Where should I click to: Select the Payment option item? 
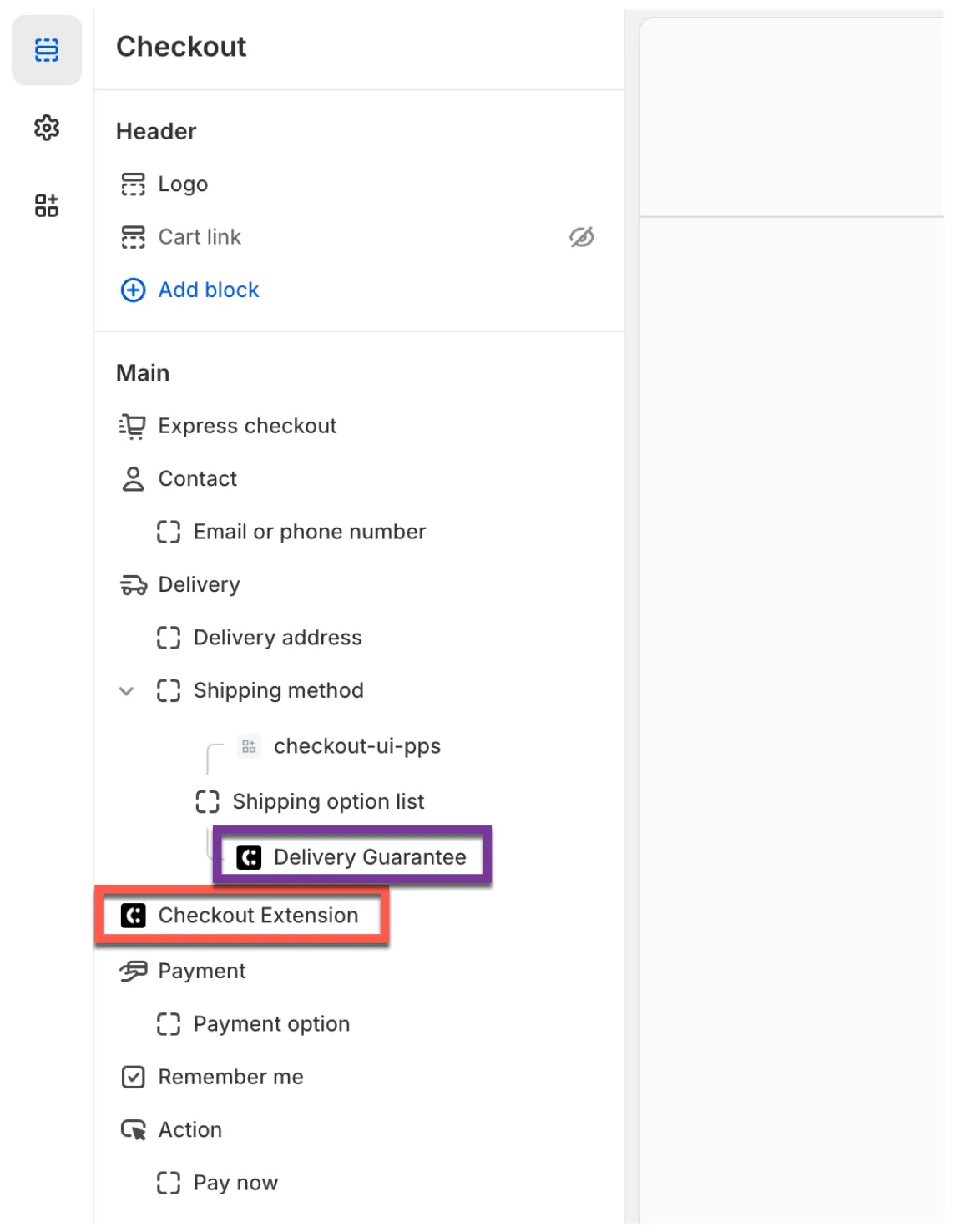coord(271,1024)
